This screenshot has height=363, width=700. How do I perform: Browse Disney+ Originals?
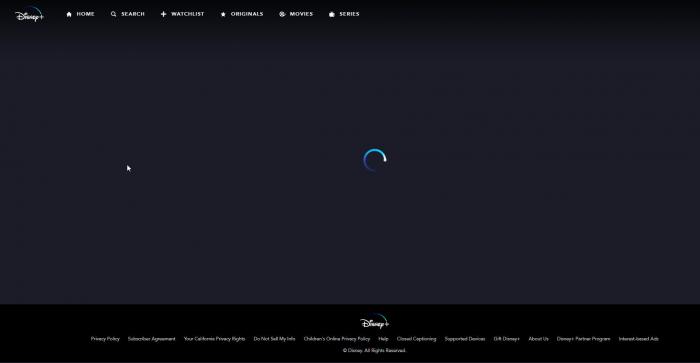(242, 14)
